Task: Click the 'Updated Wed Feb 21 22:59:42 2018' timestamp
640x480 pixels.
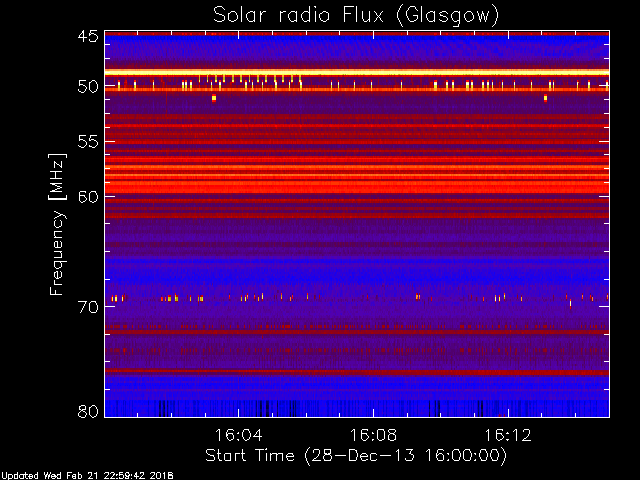Action: point(87,476)
